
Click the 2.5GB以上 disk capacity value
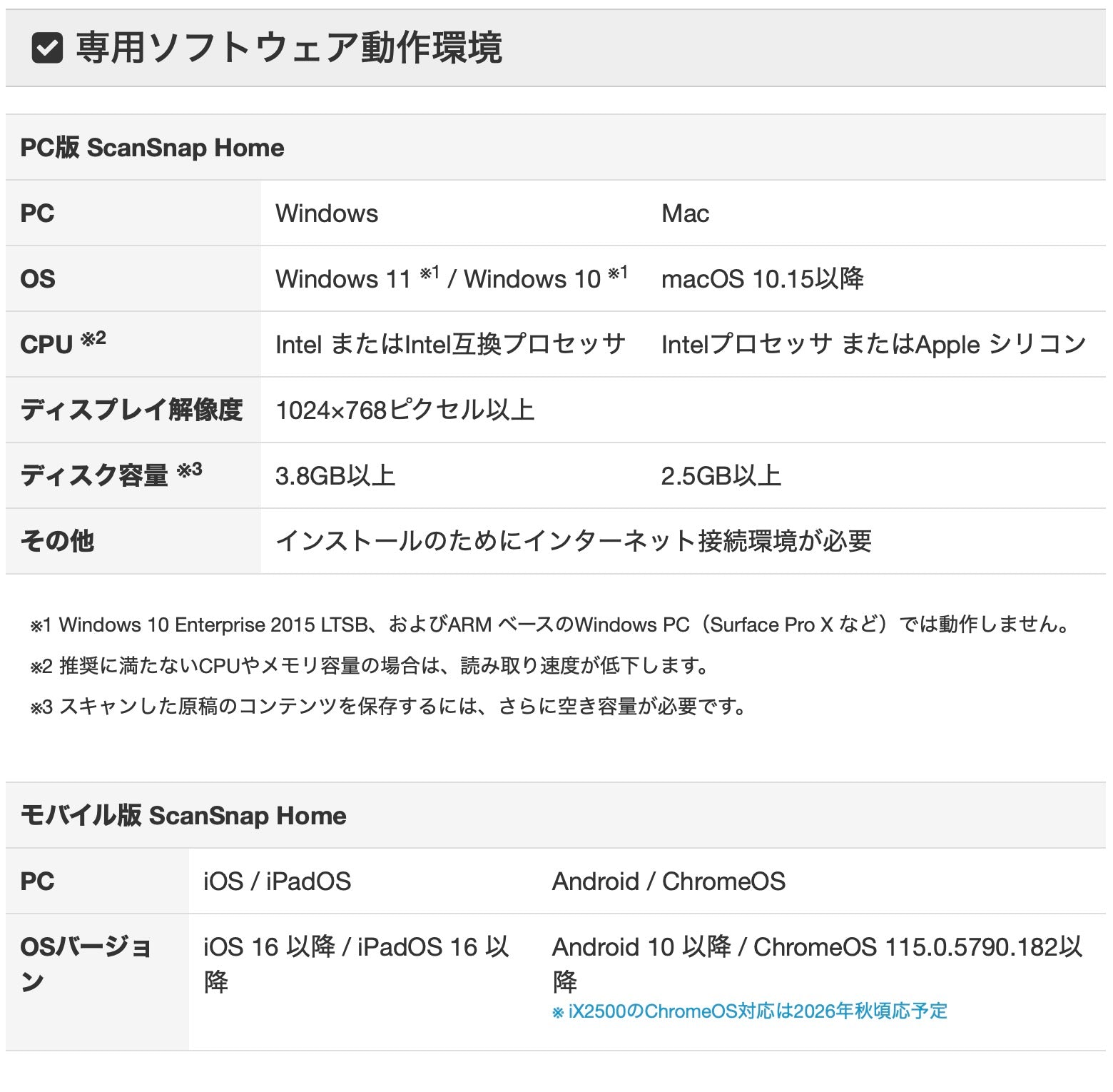(x=721, y=475)
